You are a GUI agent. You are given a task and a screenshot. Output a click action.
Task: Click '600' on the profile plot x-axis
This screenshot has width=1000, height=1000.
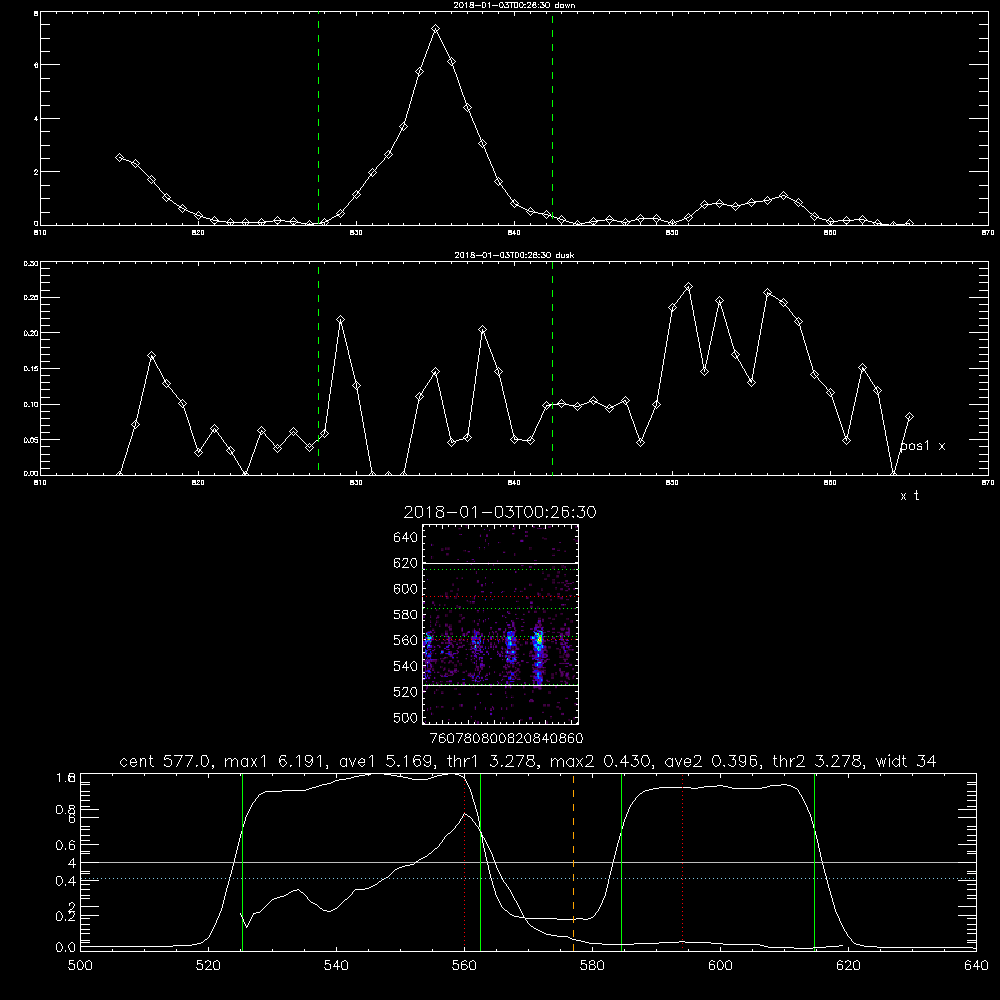(721, 966)
